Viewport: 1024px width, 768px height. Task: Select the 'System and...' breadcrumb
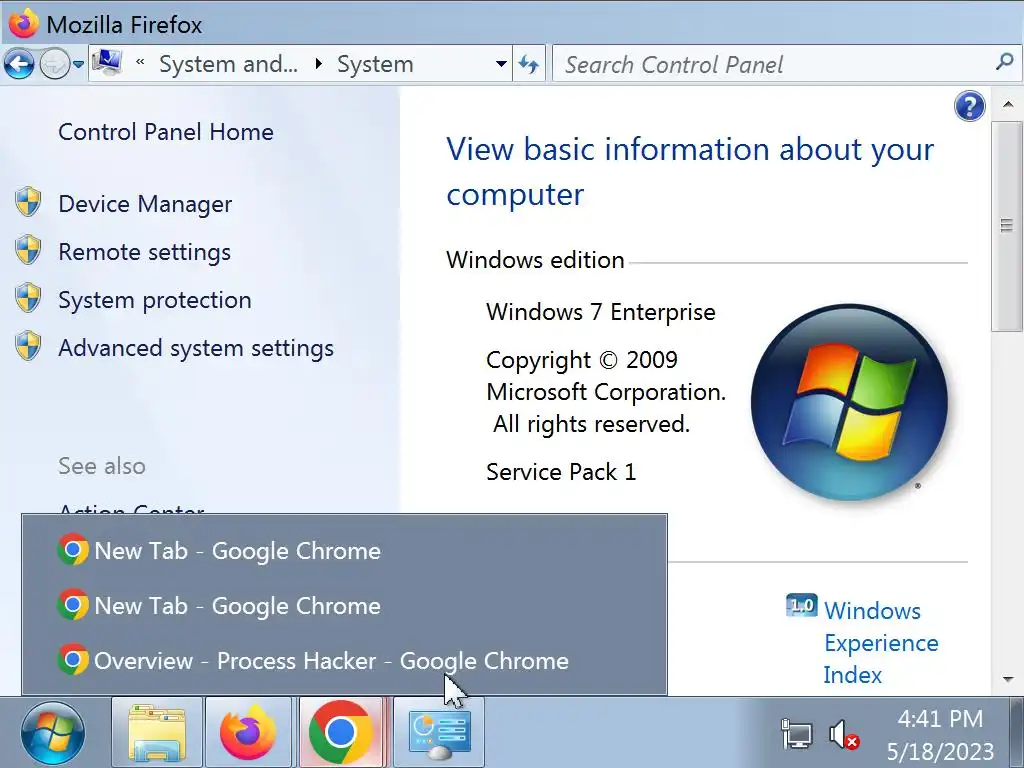coord(229,64)
